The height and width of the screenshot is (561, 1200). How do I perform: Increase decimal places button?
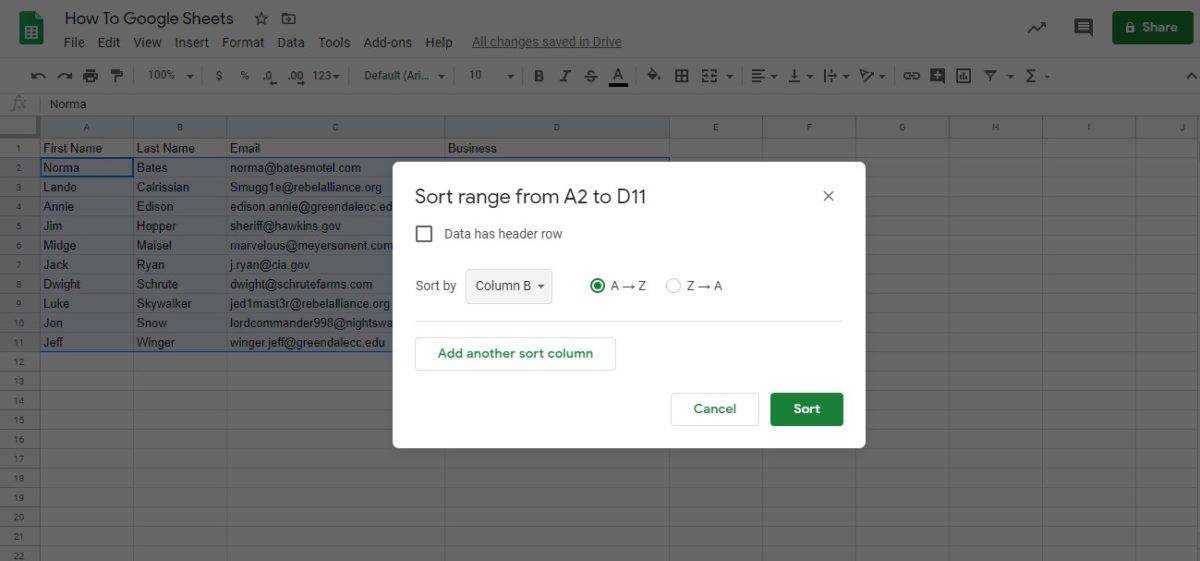(295, 76)
